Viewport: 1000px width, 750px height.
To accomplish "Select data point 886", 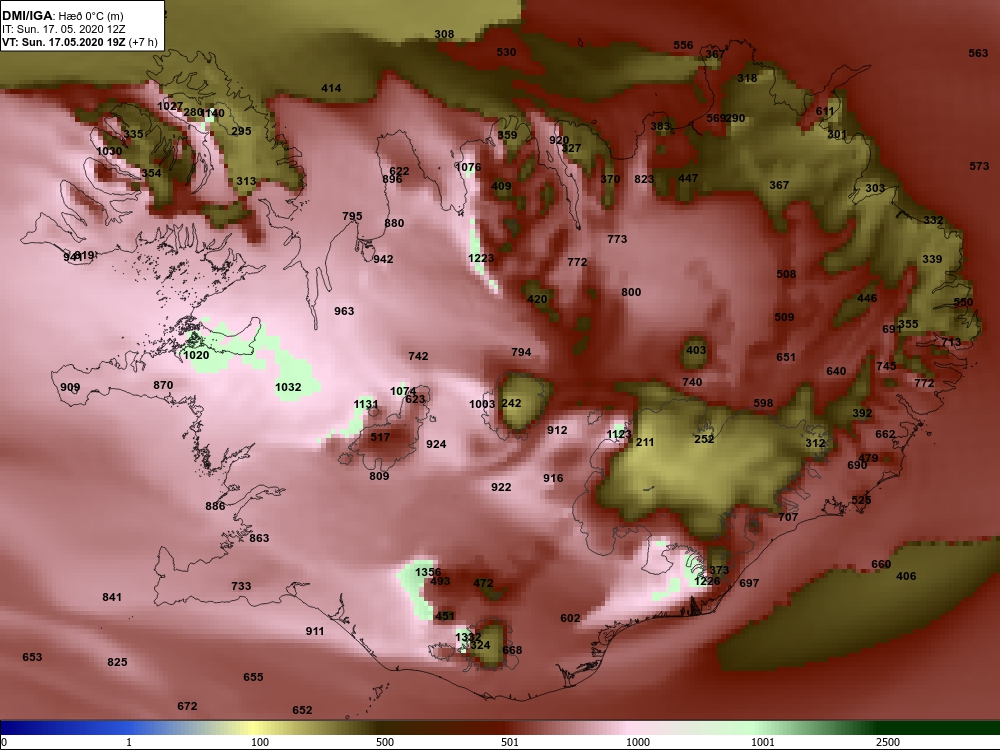I will [215, 506].
